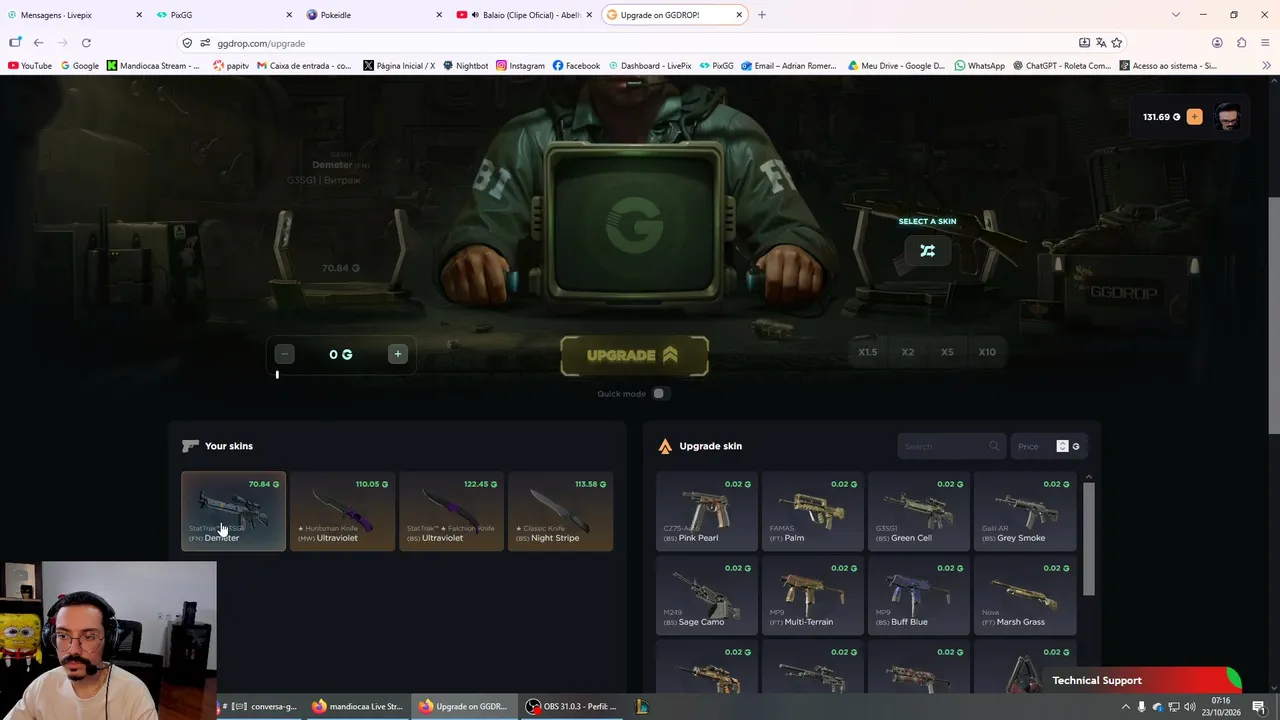Select the X1.5 multiplier
The width and height of the screenshot is (1280, 720).
[867, 352]
